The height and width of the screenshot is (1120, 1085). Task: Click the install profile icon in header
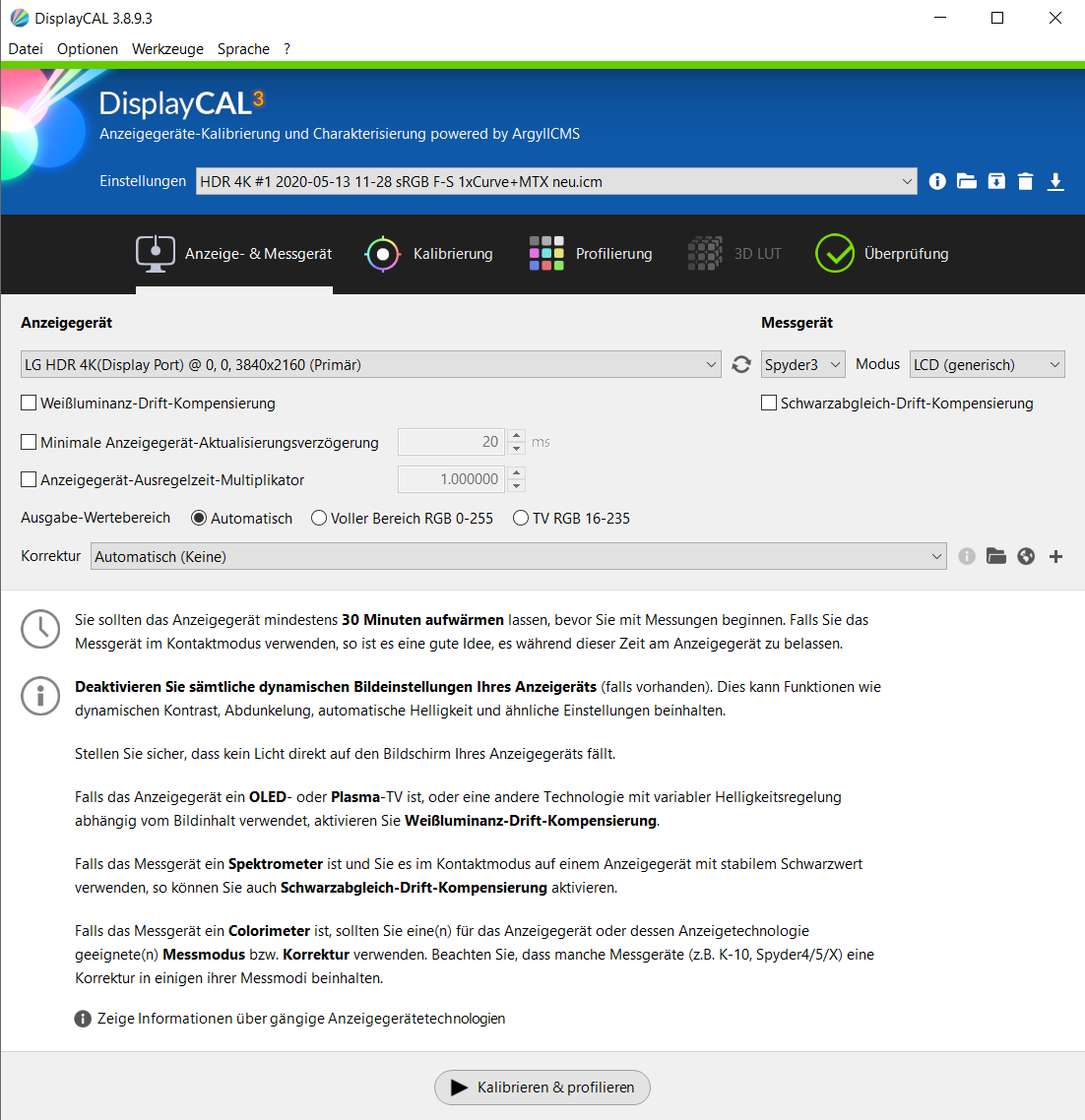tap(996, 181)
